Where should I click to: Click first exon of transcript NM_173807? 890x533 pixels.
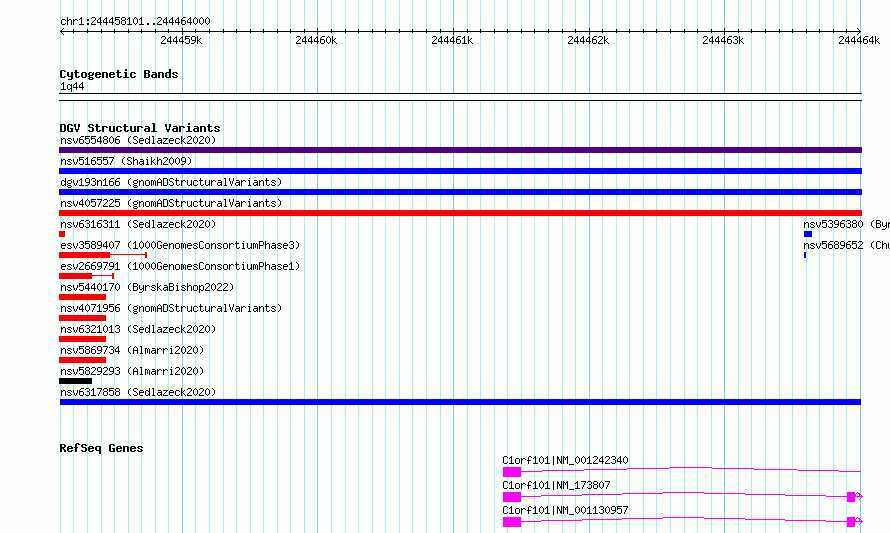511,497
